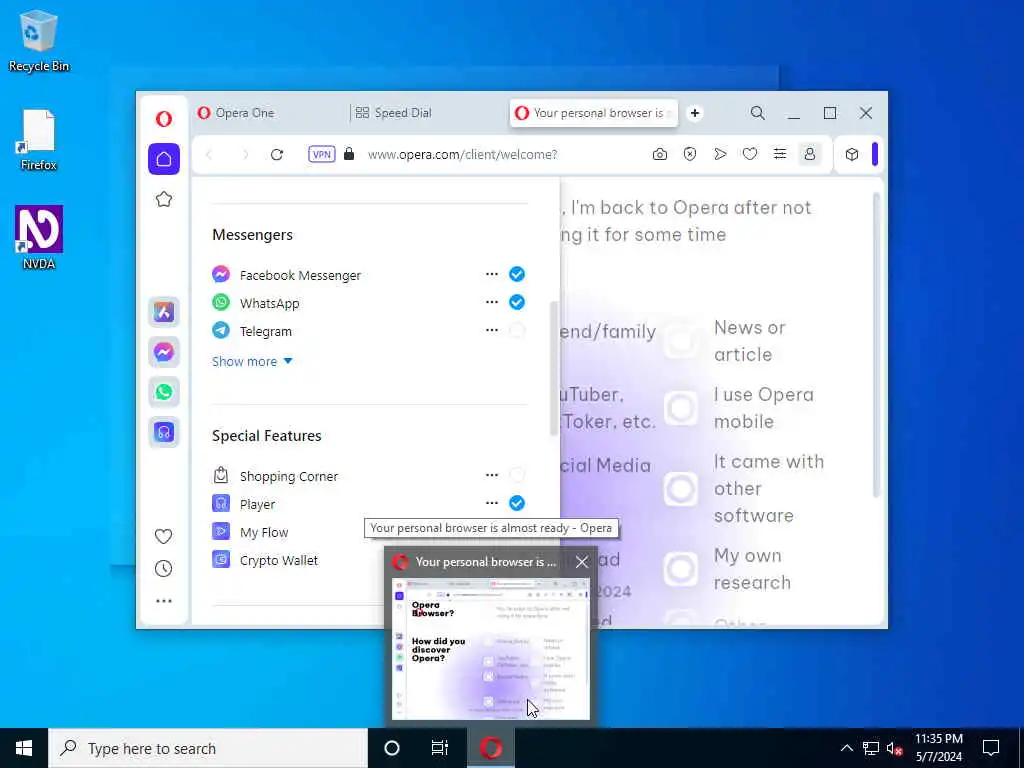Viewport: 1024px width, 768px height.
Task: Close the Opera taskbar preview
Action: pos(581,562)
